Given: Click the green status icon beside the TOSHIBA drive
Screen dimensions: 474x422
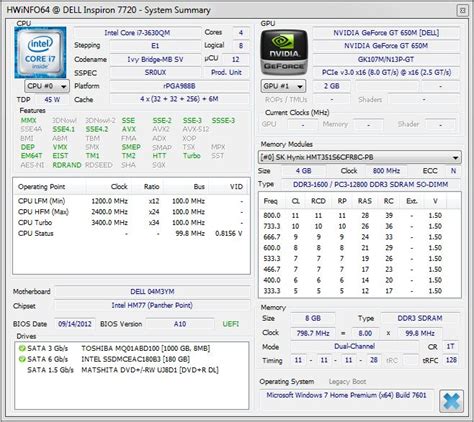Looking at the screenshot, I should tap(22, 348).
